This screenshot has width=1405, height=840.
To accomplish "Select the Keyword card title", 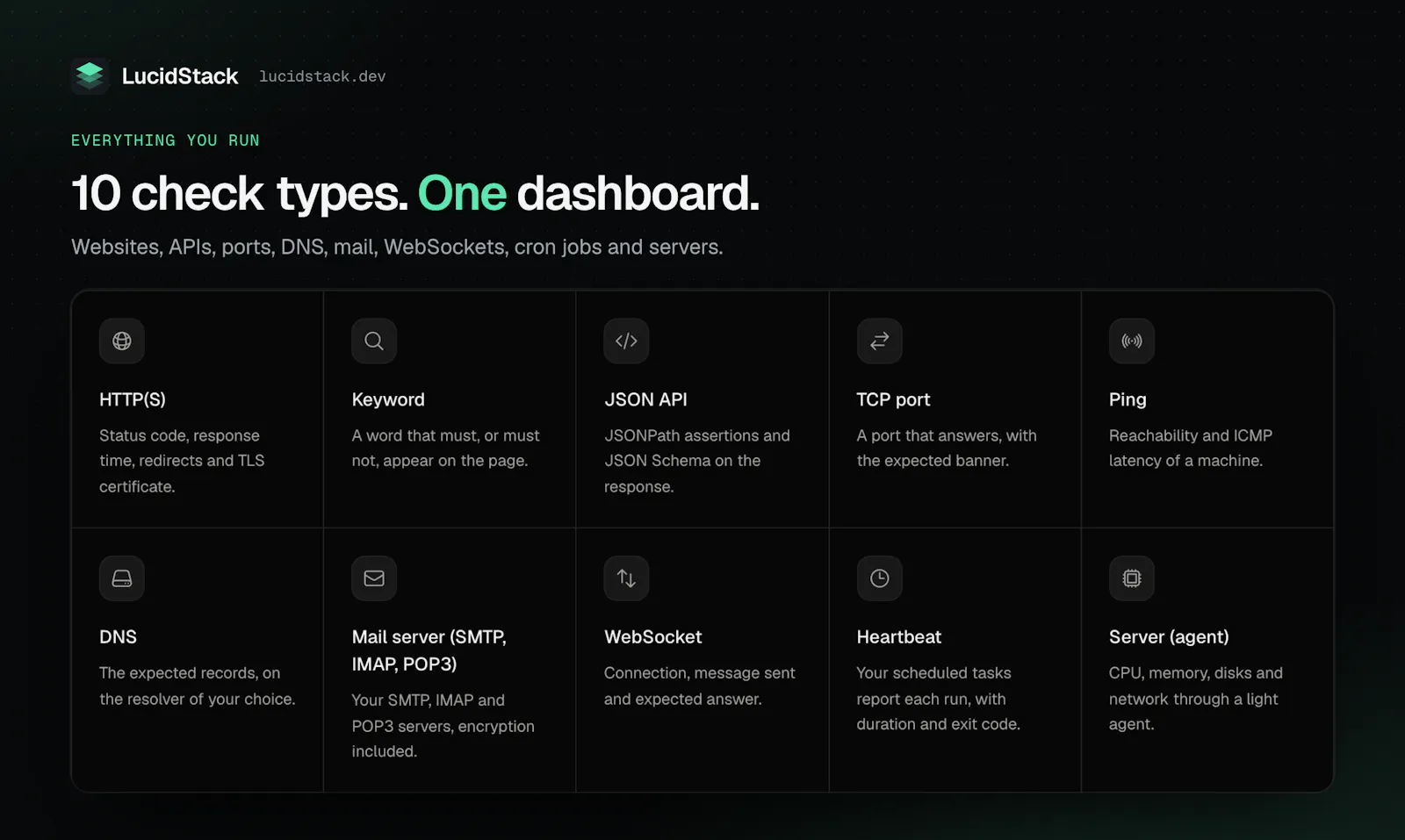I will (x=388, y=399).
